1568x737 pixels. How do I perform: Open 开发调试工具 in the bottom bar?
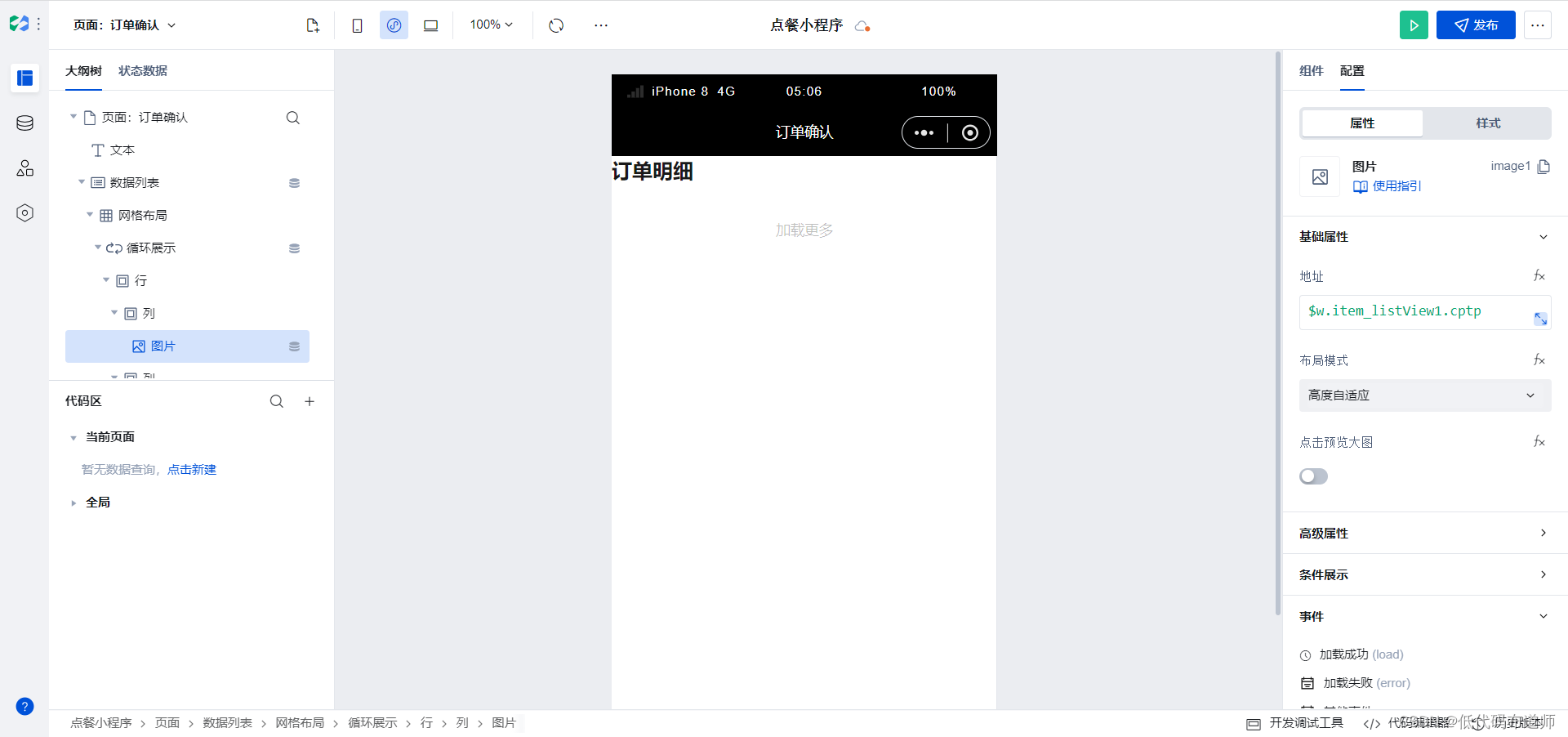1295,723
